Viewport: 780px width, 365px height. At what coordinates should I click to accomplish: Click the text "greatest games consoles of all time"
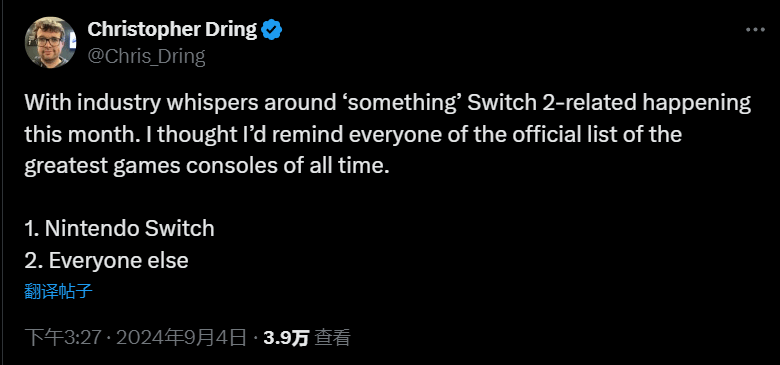206,166
